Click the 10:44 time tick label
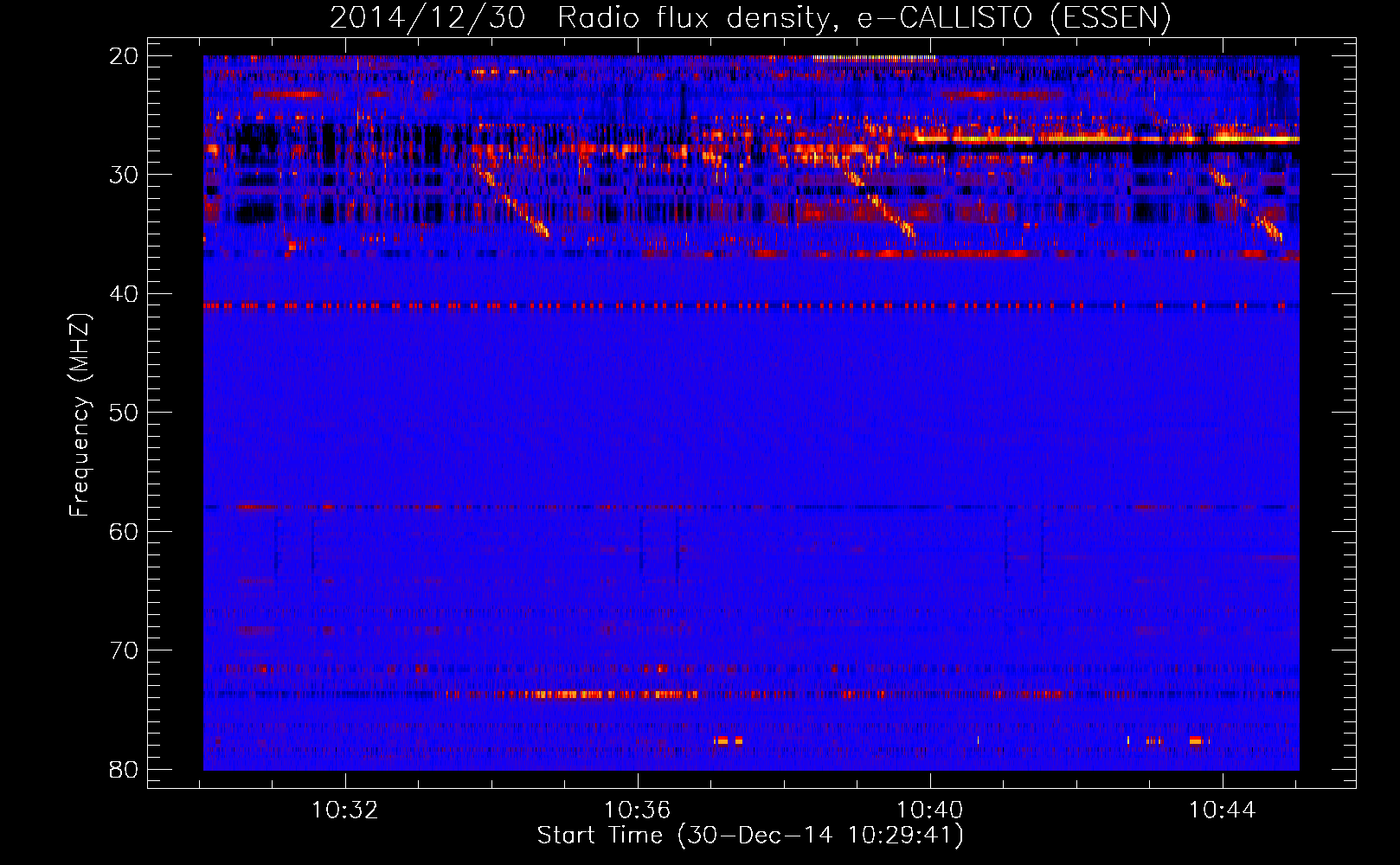The image size is (1400, 865). click(1223, 811)
